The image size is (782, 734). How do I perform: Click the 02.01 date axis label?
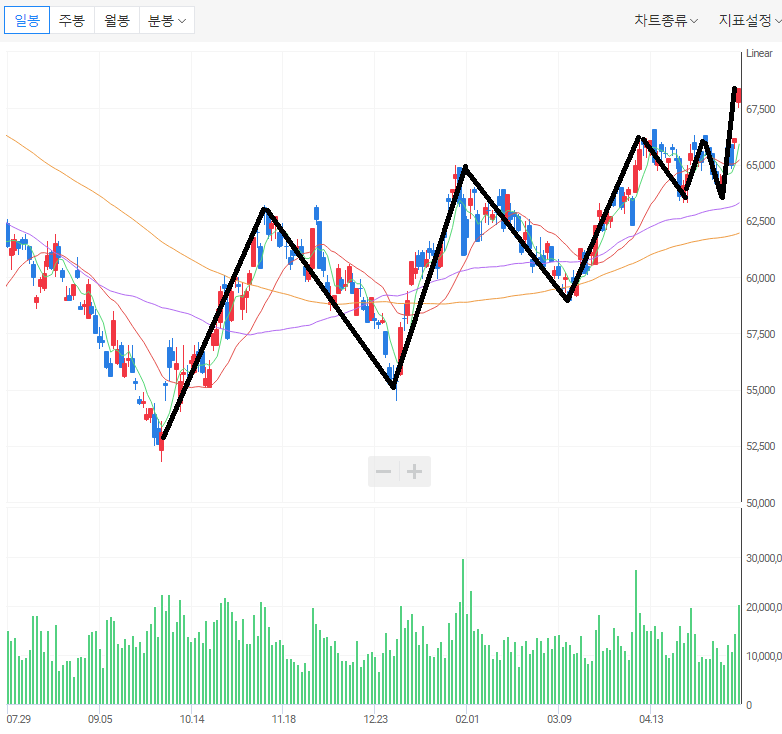467,719
